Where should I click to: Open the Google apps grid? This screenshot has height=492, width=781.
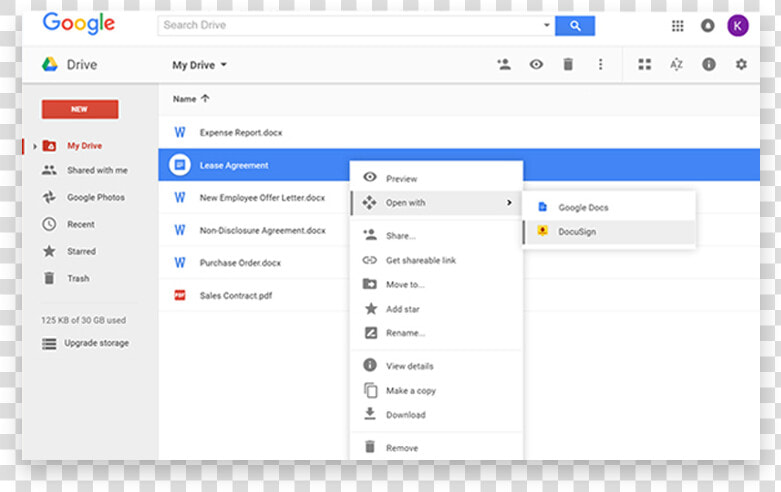pos(677,25)
